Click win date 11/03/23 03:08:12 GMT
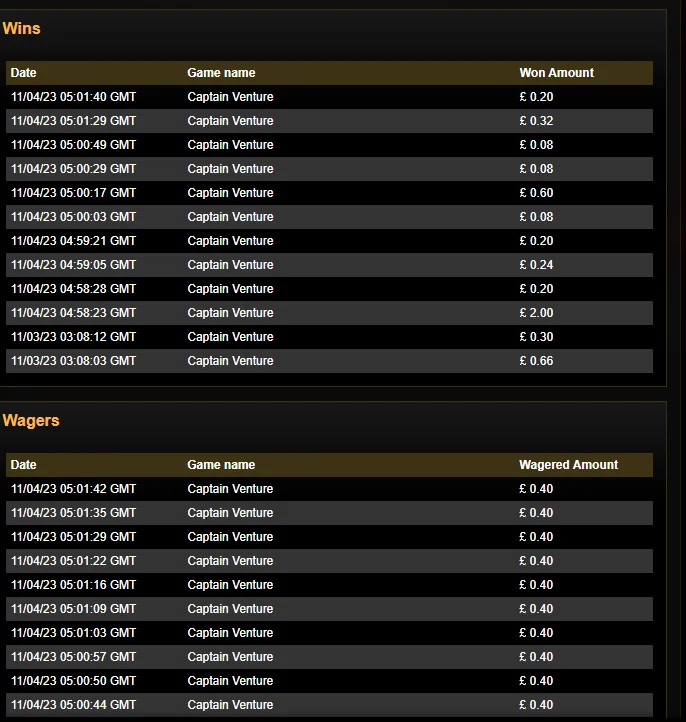686x722 pixels. pyautogui.click(x=74, y=337)
